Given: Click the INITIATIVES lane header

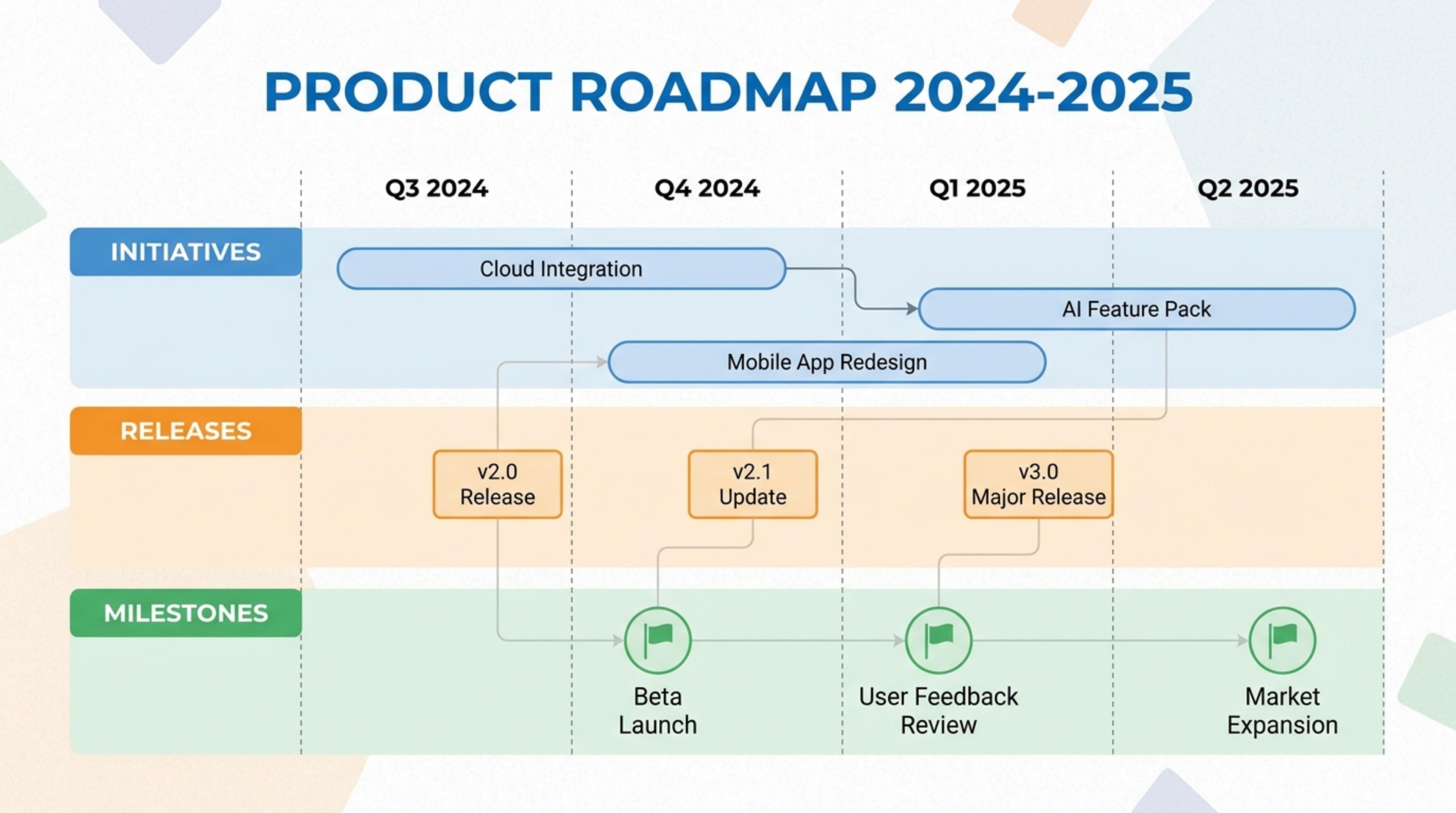Looking at the screenshot, I should [x=186, y=252].
